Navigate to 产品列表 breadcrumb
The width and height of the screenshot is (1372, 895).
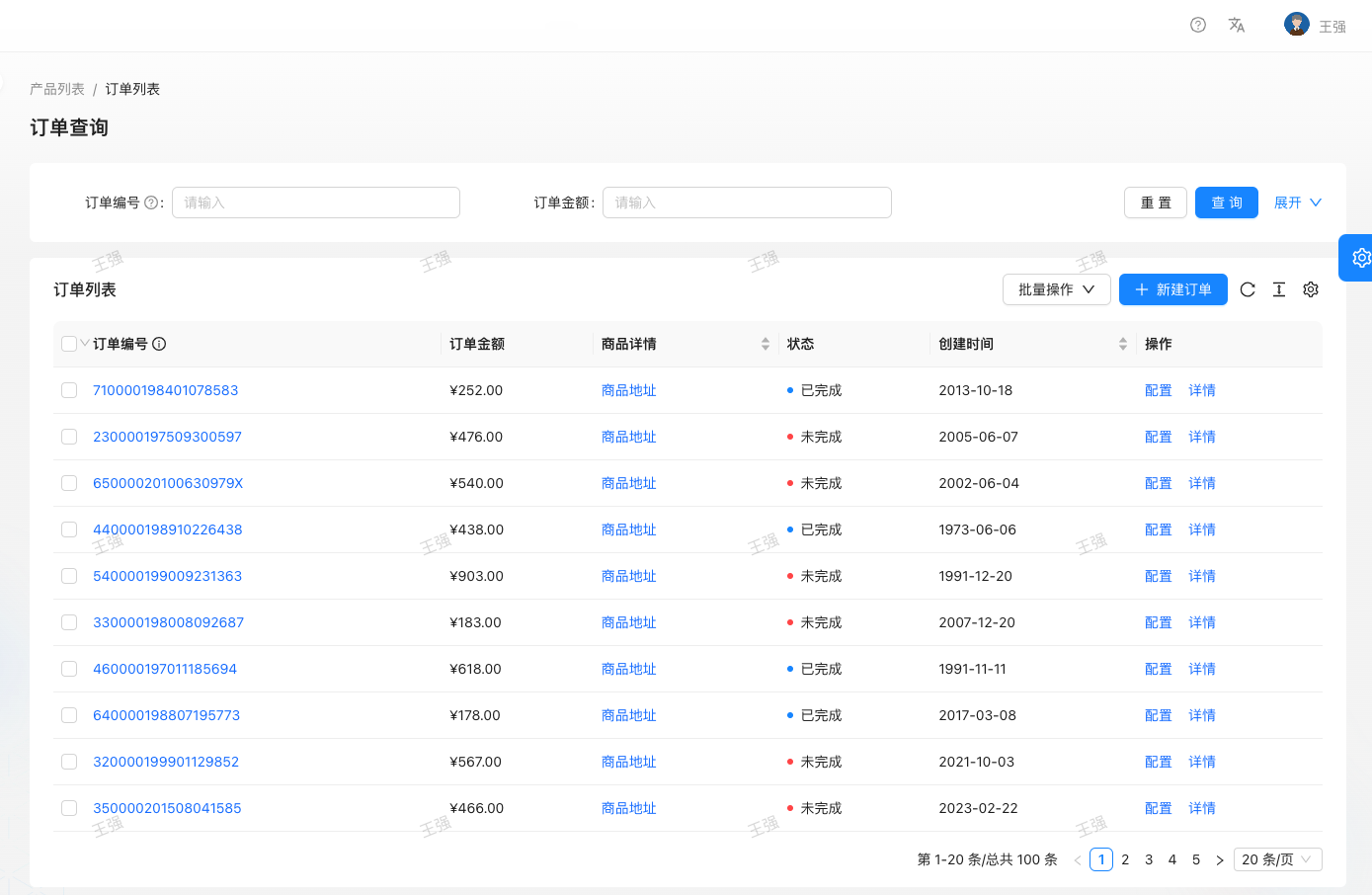pyautogui.click(x=57, y=89)
